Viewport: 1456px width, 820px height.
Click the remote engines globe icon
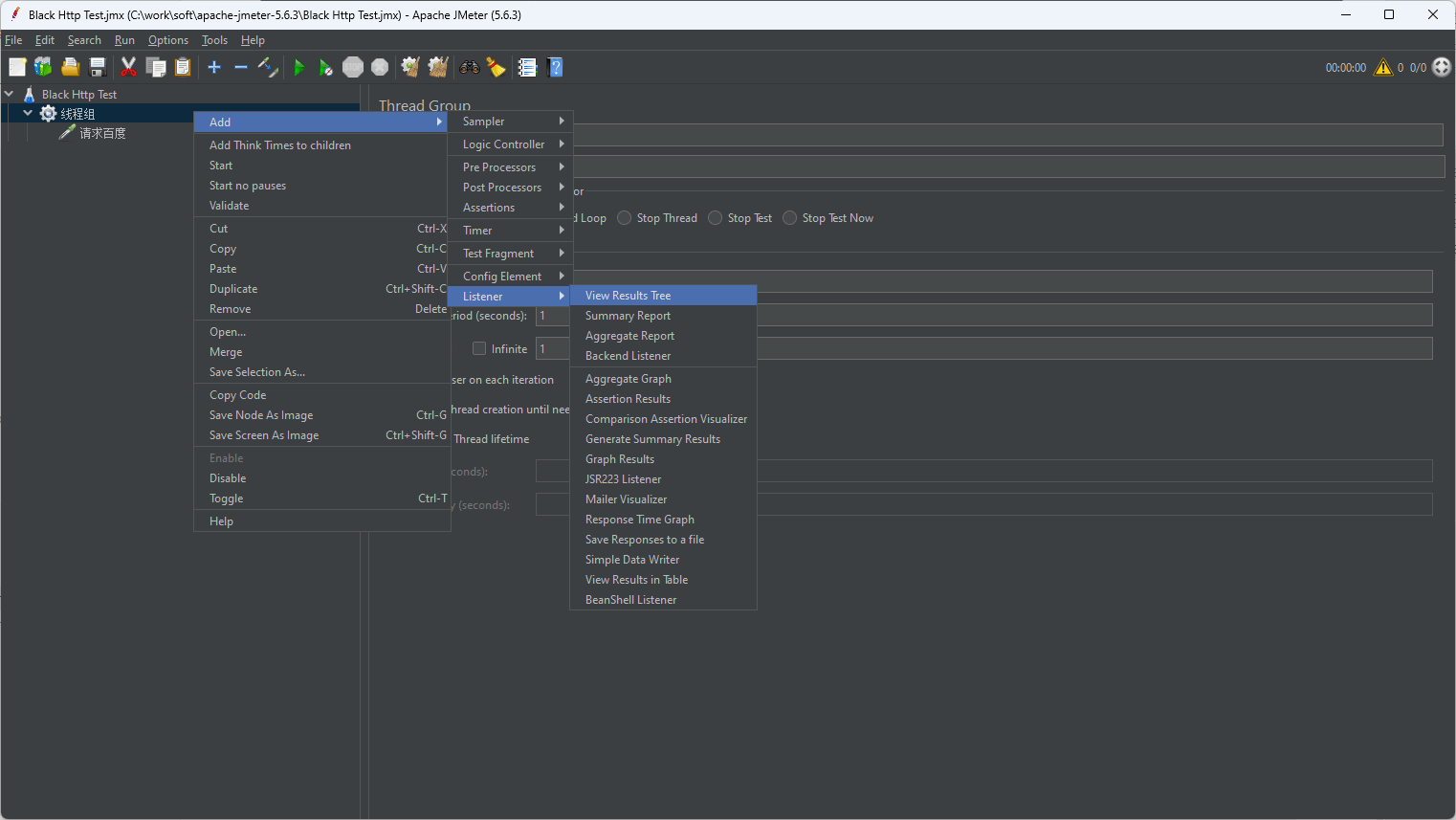(1442, 67)
